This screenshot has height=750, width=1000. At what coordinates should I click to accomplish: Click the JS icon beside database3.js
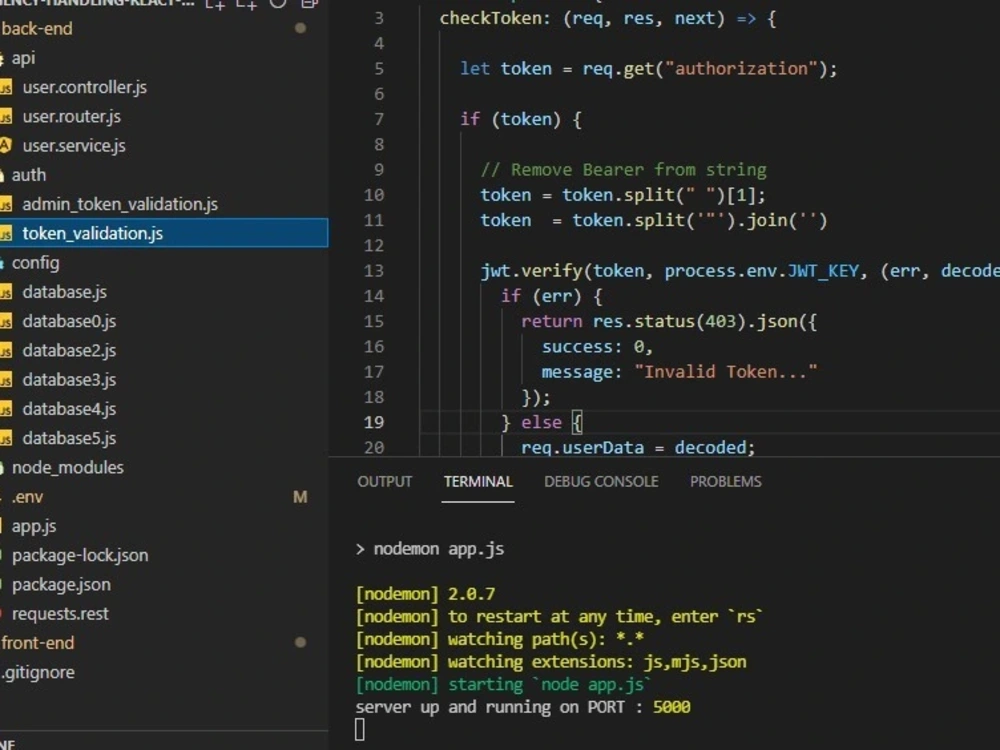tap(6, 381)
